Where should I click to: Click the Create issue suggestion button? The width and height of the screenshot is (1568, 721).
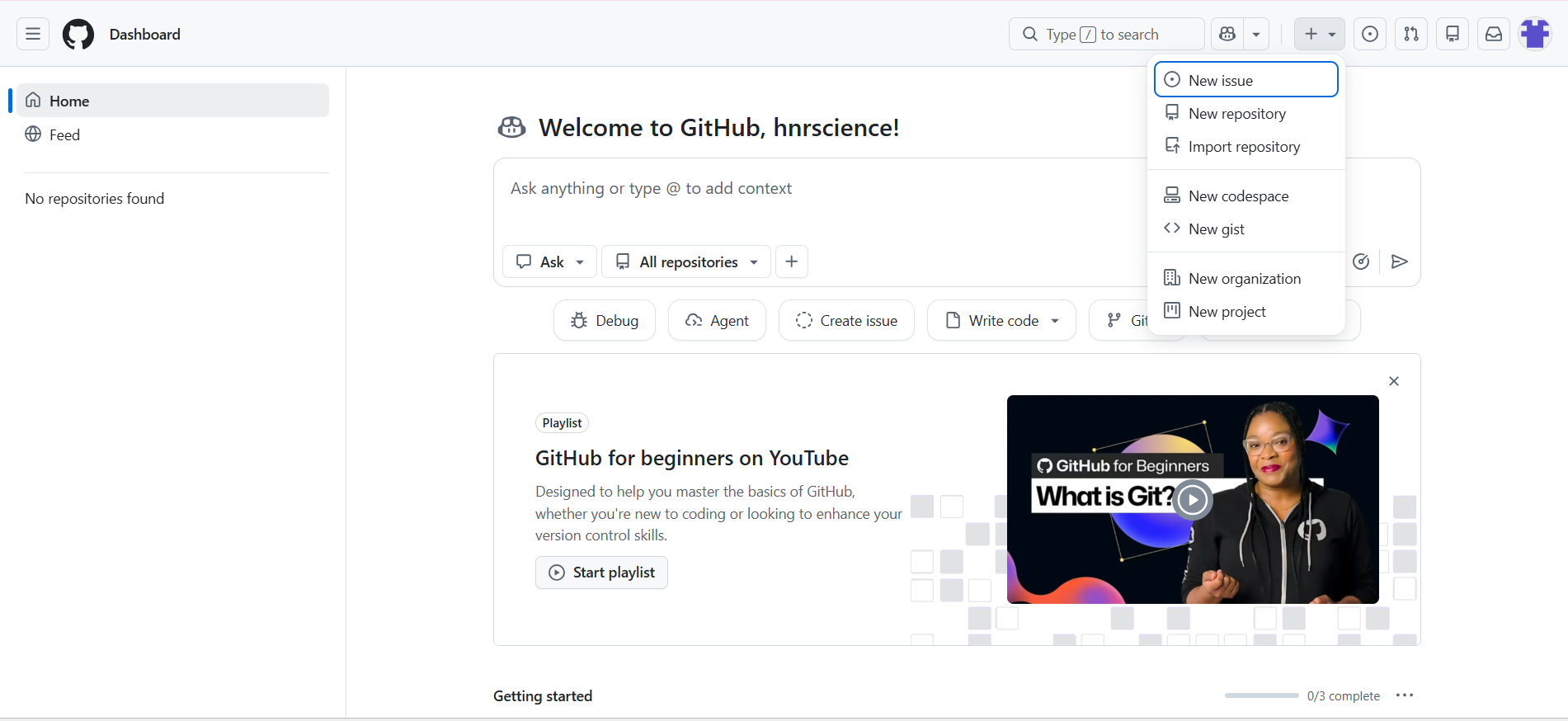tap(846, 320)
